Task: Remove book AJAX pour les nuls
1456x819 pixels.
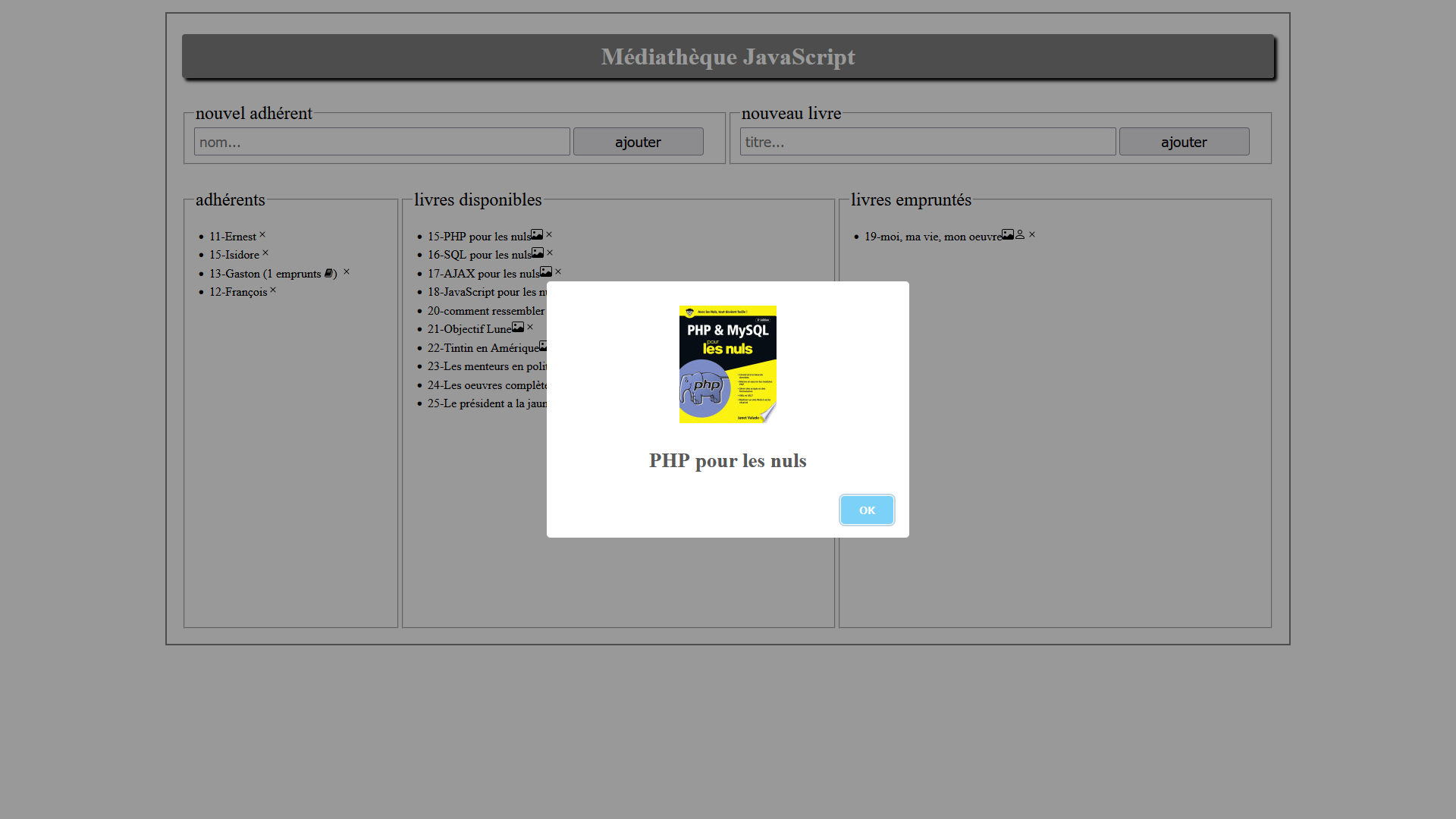Action: 558,271
